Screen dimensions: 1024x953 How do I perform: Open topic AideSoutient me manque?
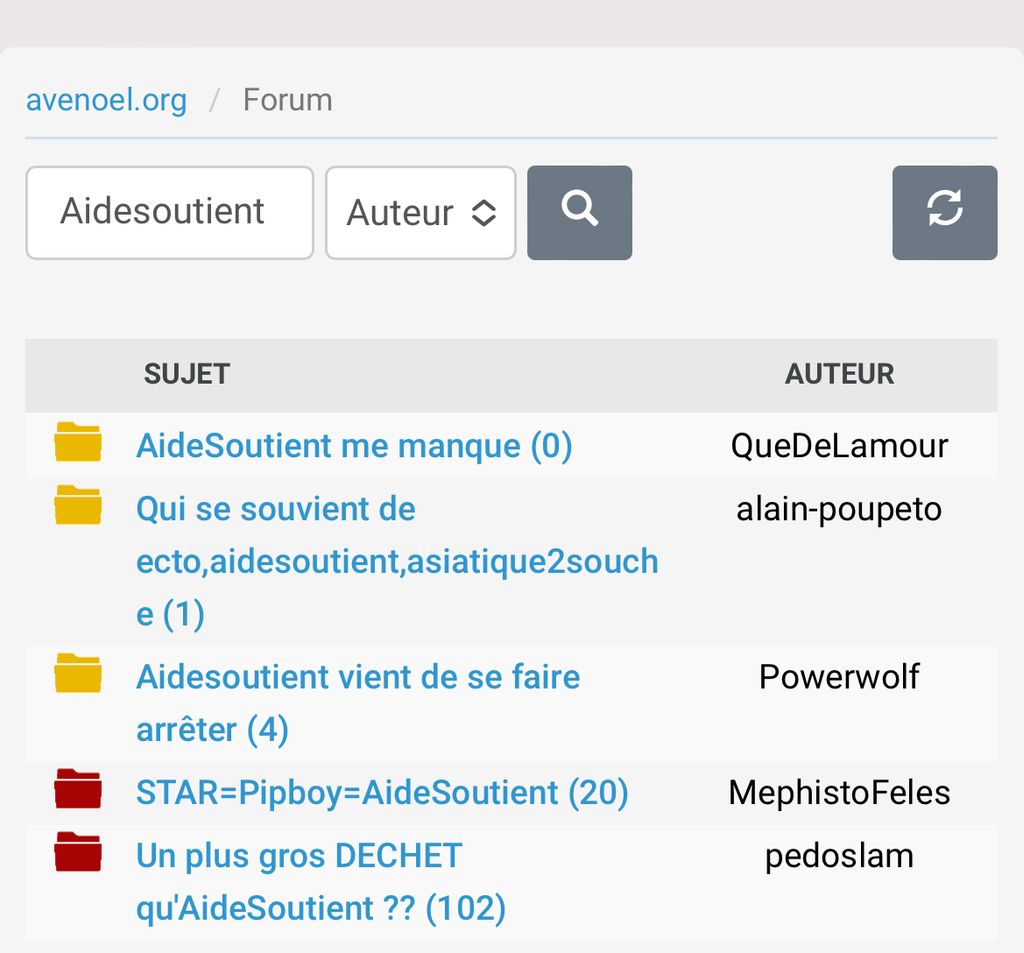pos(353,446)
